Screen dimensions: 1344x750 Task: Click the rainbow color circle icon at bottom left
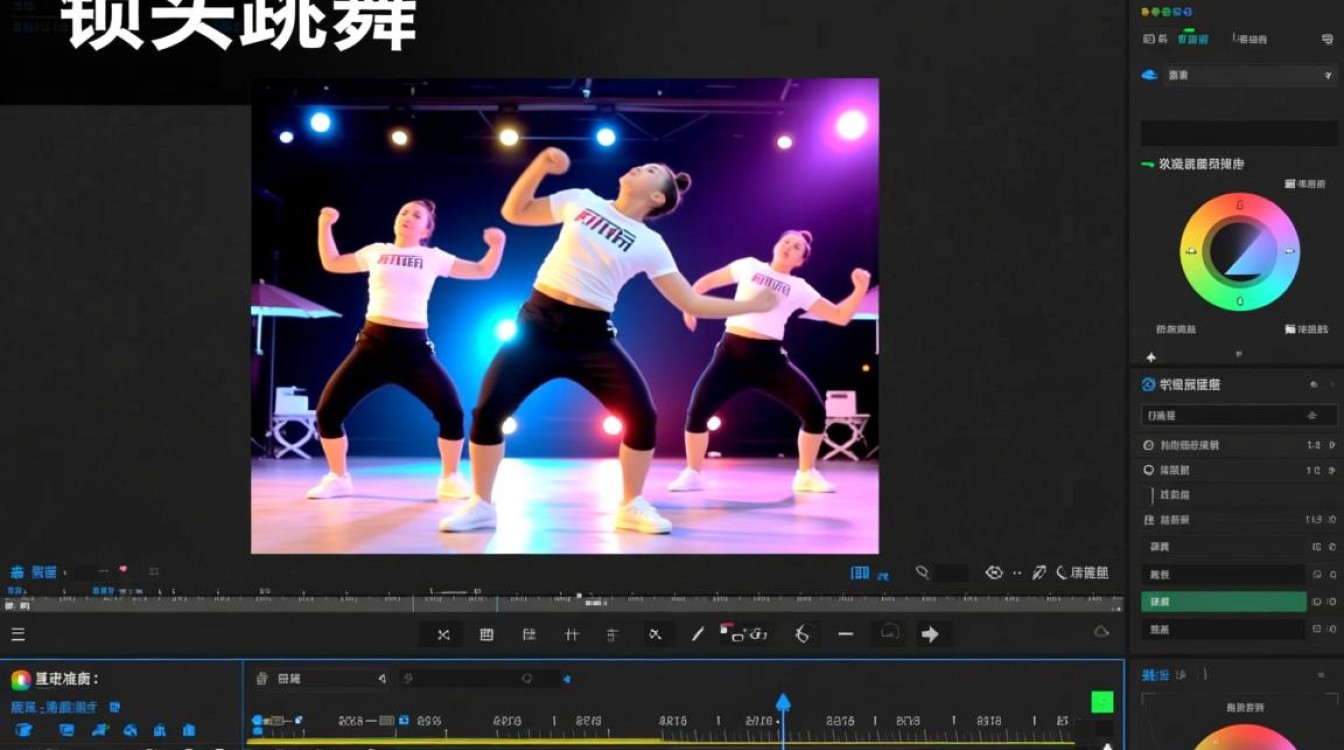click(x=20, y=680)
